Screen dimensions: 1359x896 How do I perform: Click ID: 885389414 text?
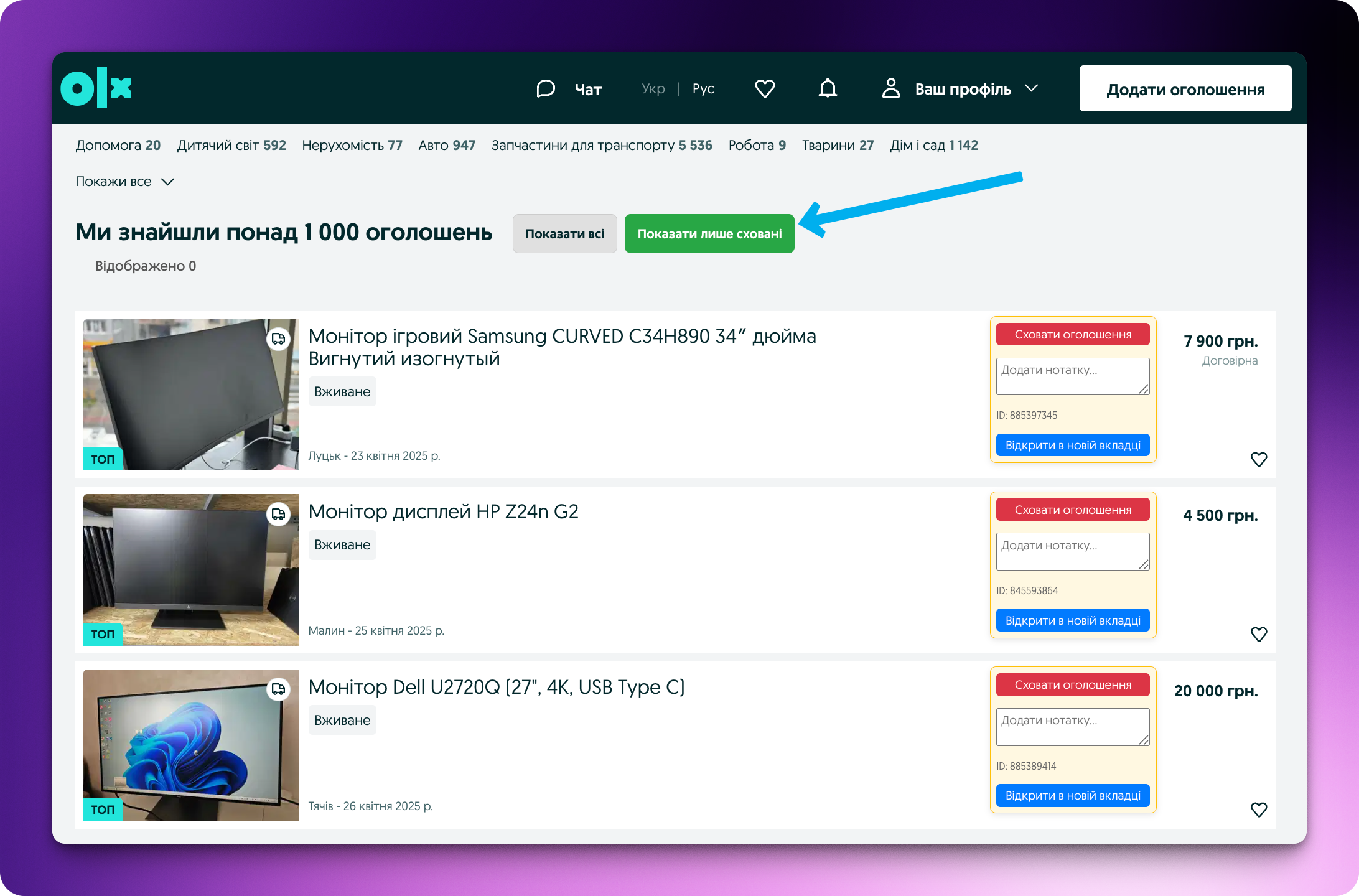click(1026, 766)
